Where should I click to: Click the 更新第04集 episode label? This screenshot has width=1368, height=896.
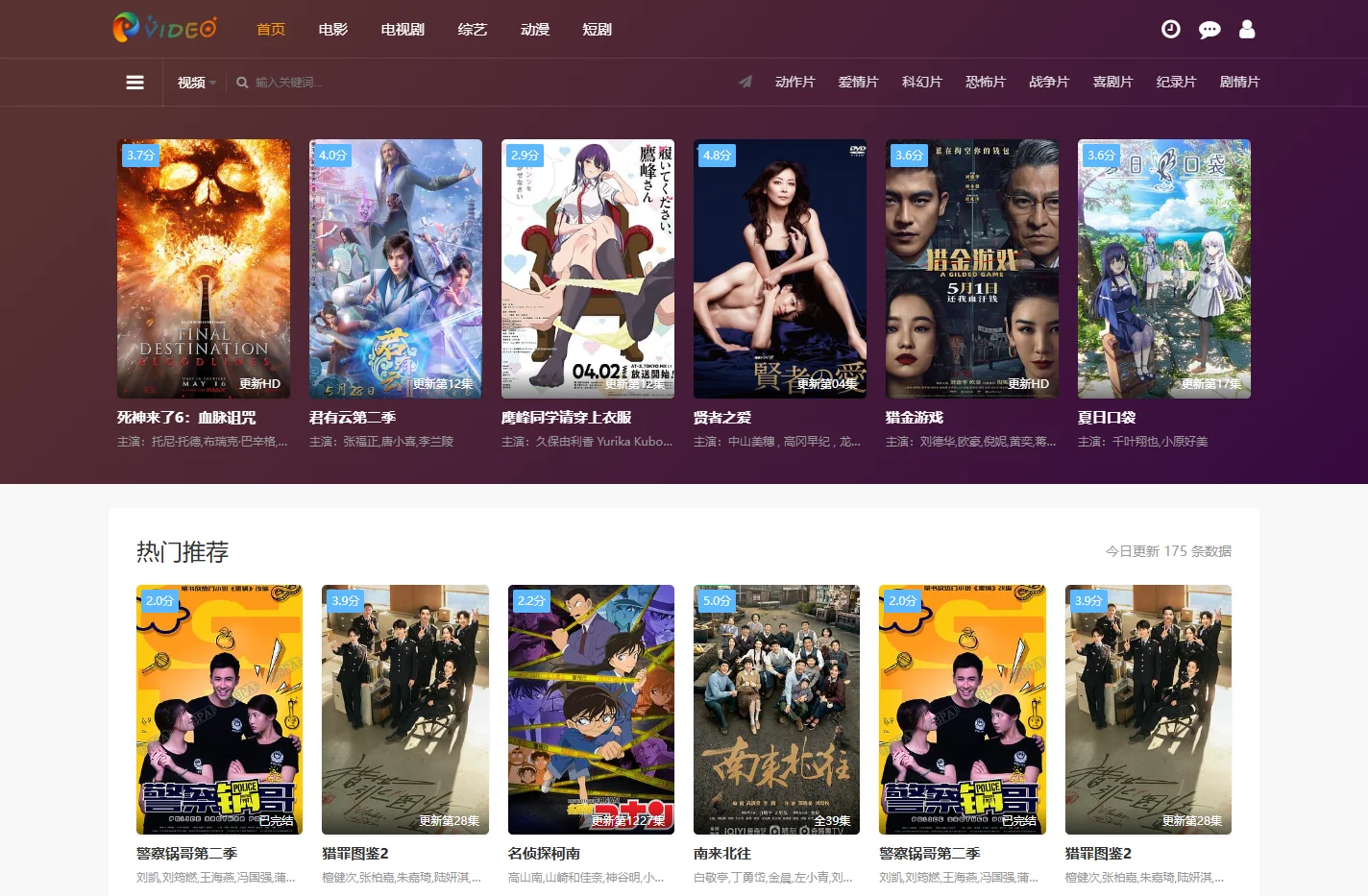click(x=827, y=384)
